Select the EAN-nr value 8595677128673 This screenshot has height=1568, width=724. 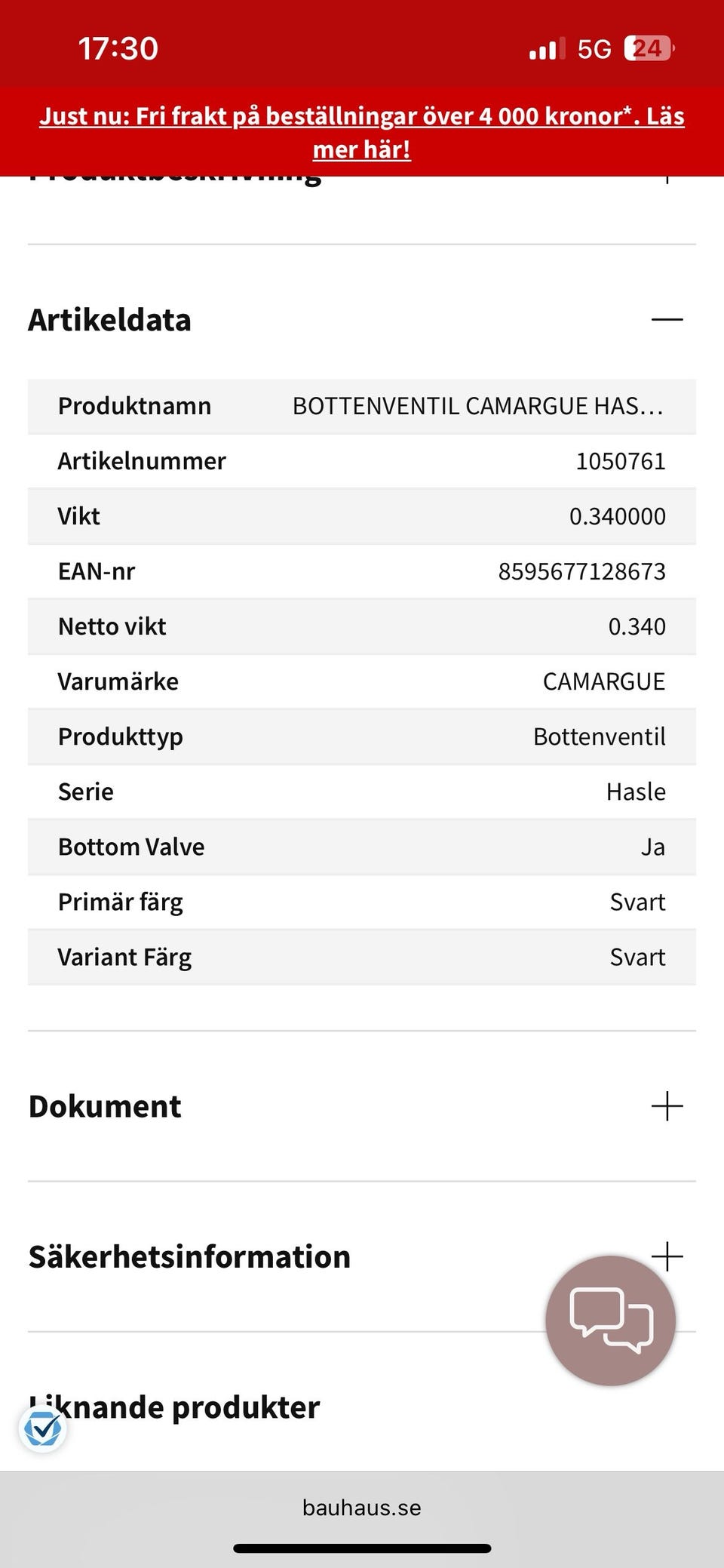583,570
